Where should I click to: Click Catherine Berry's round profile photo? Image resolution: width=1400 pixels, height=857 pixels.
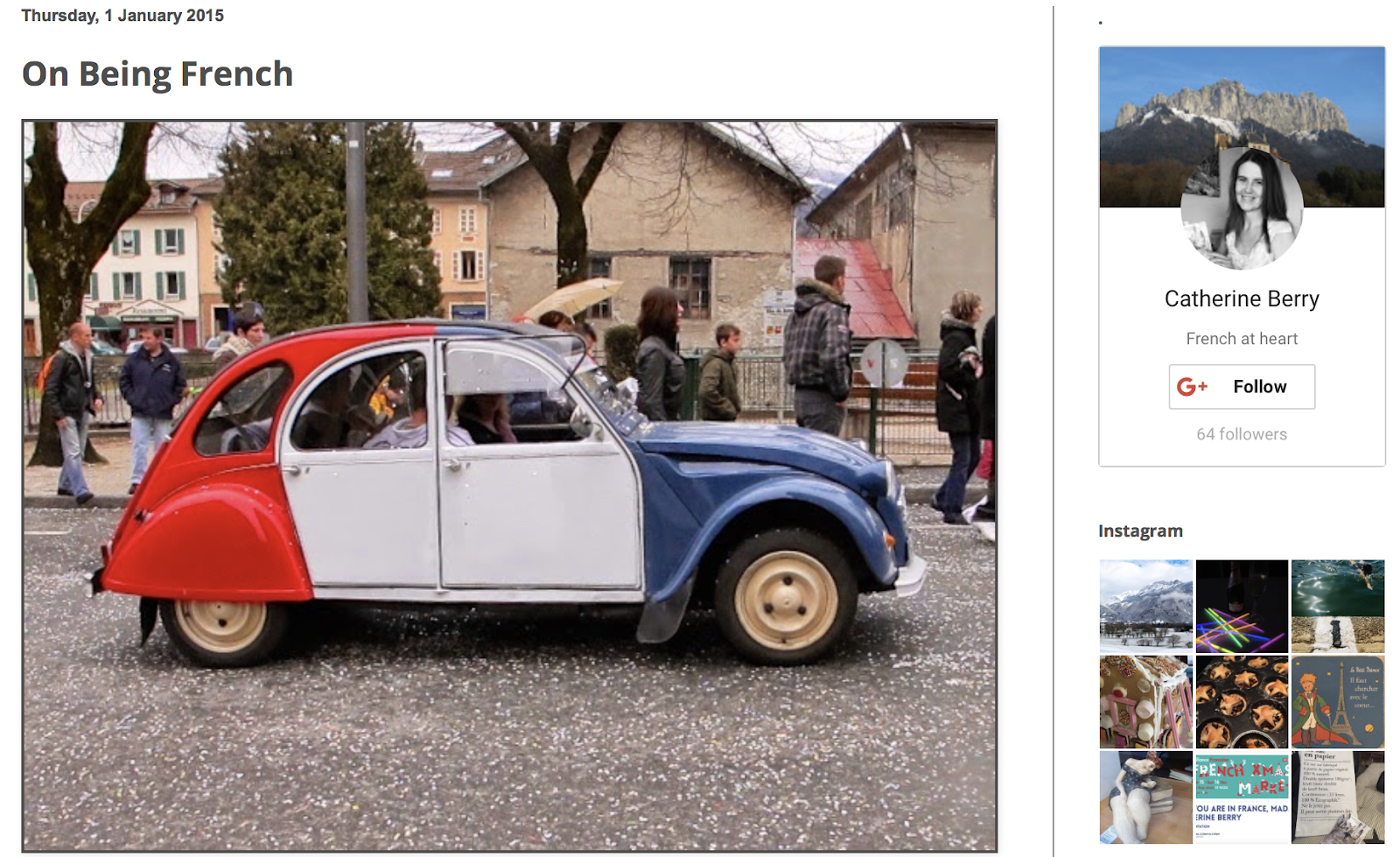1242,208
